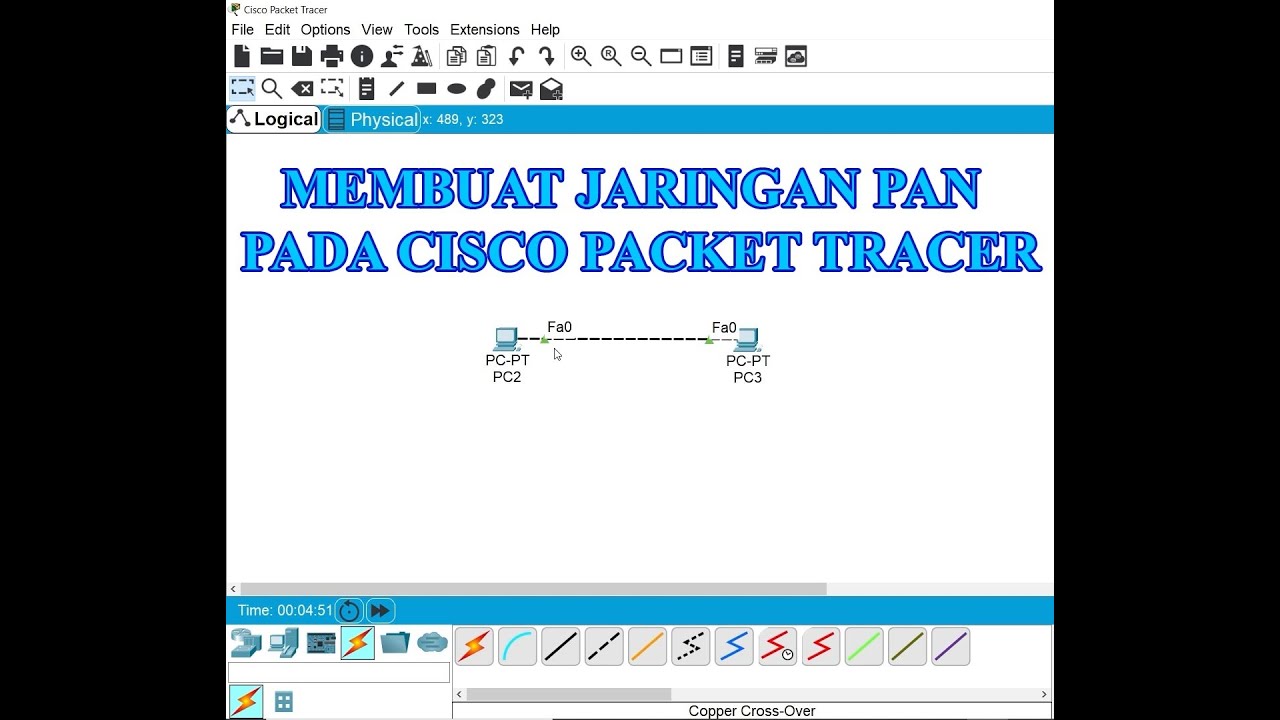Screen dimensions: 1280x720
Task: Select Components category icon
Action: coord(321,642)
